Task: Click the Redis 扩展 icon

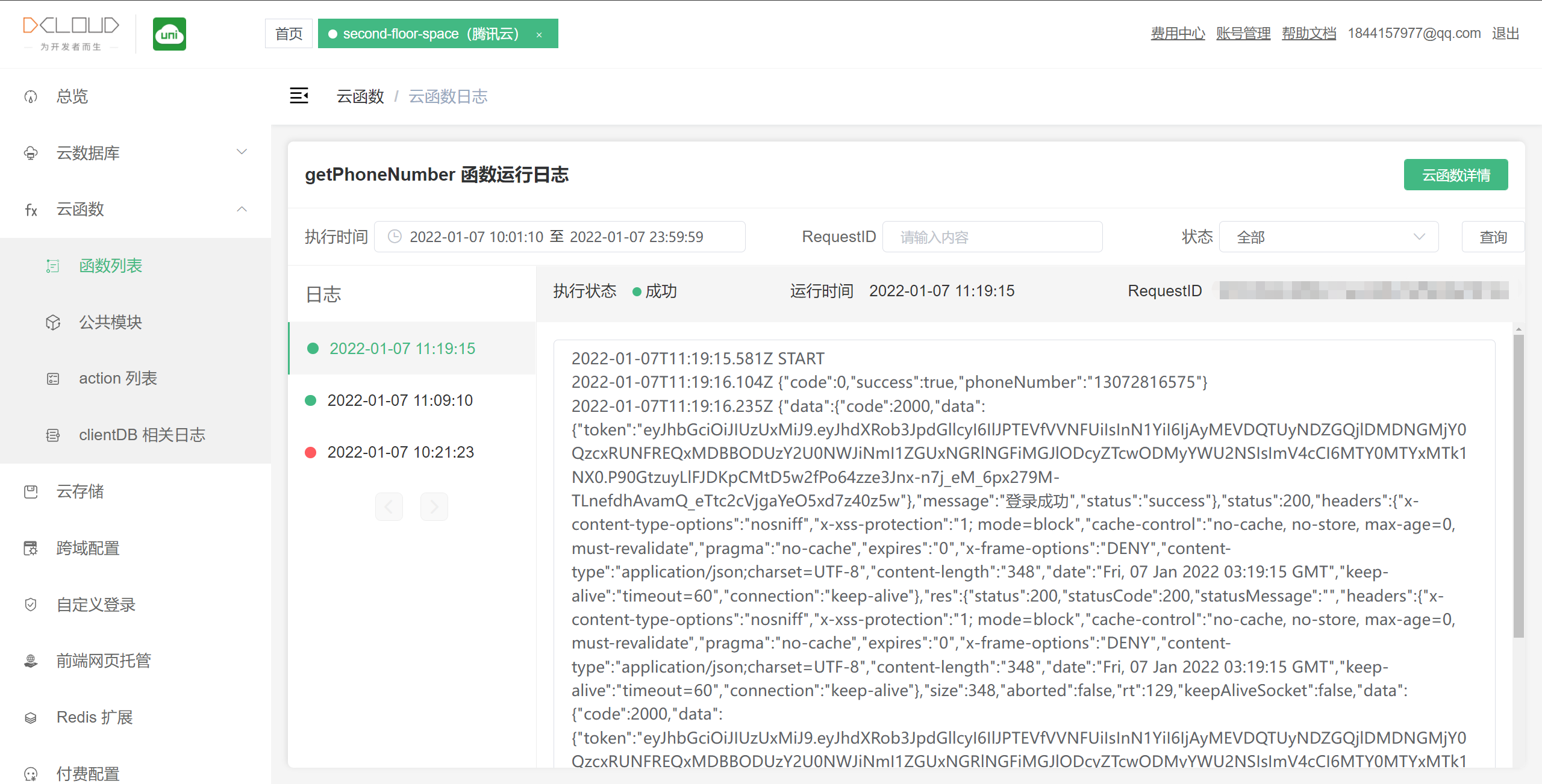Action: click(31, 718)
